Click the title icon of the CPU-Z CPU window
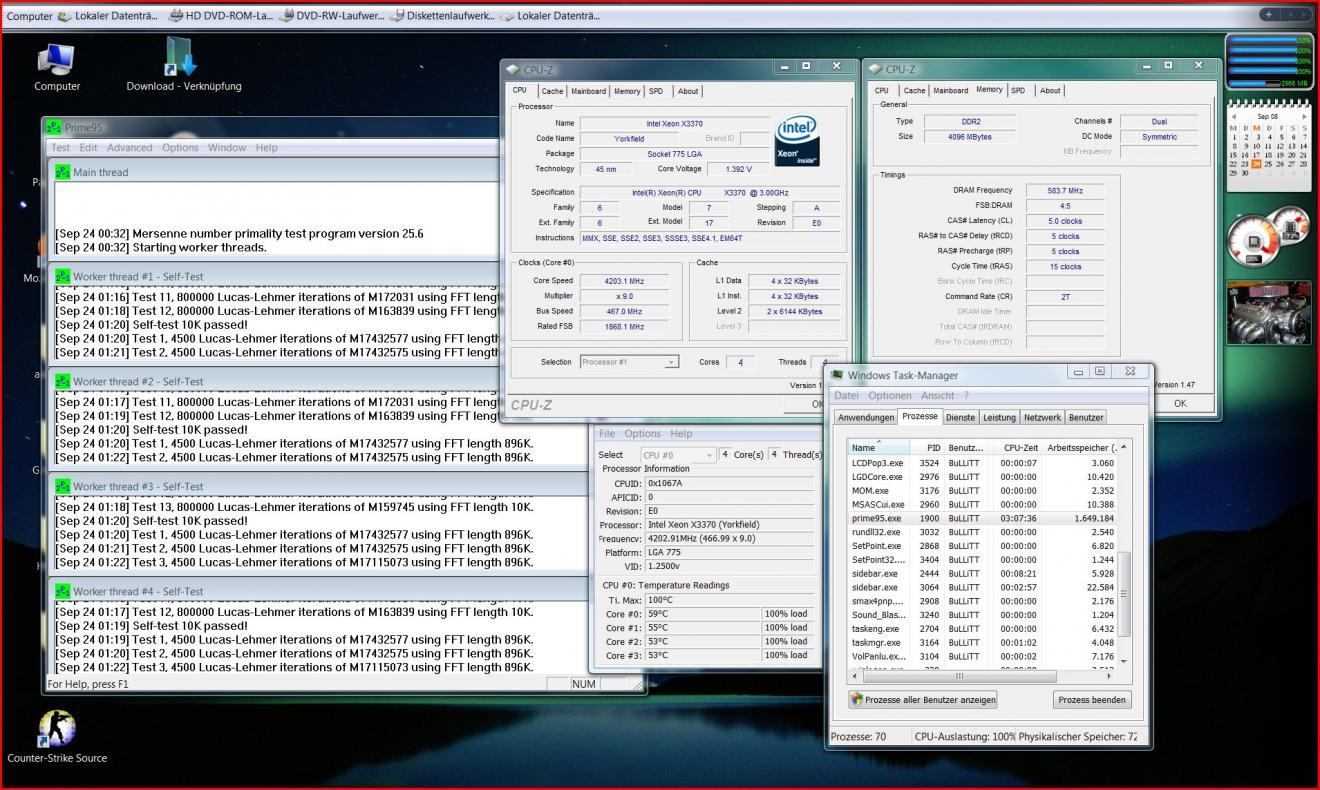 pos(513,69)
